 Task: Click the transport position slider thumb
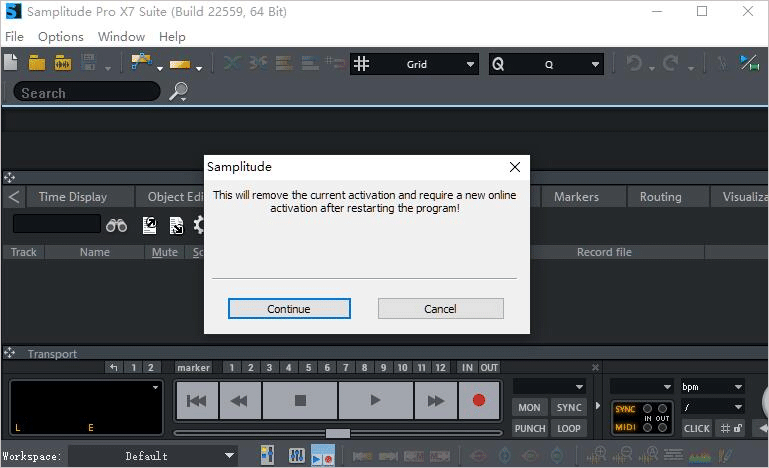[338, 433]
